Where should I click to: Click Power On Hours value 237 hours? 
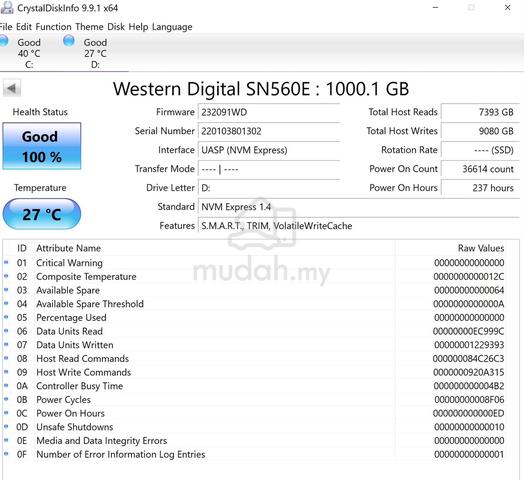(x=480, y=188)
